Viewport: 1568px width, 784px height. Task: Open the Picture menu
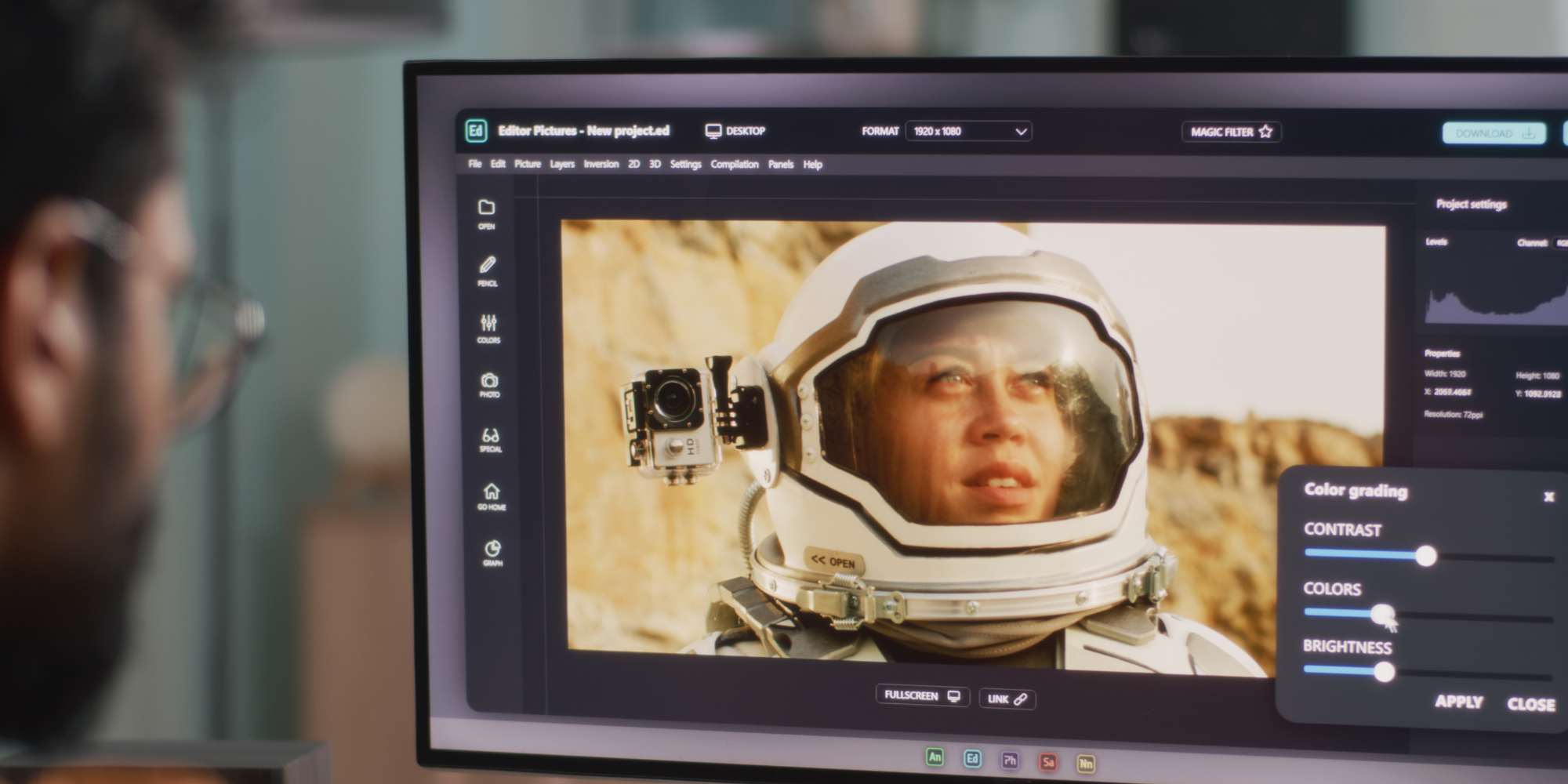(x=528, y=164)
